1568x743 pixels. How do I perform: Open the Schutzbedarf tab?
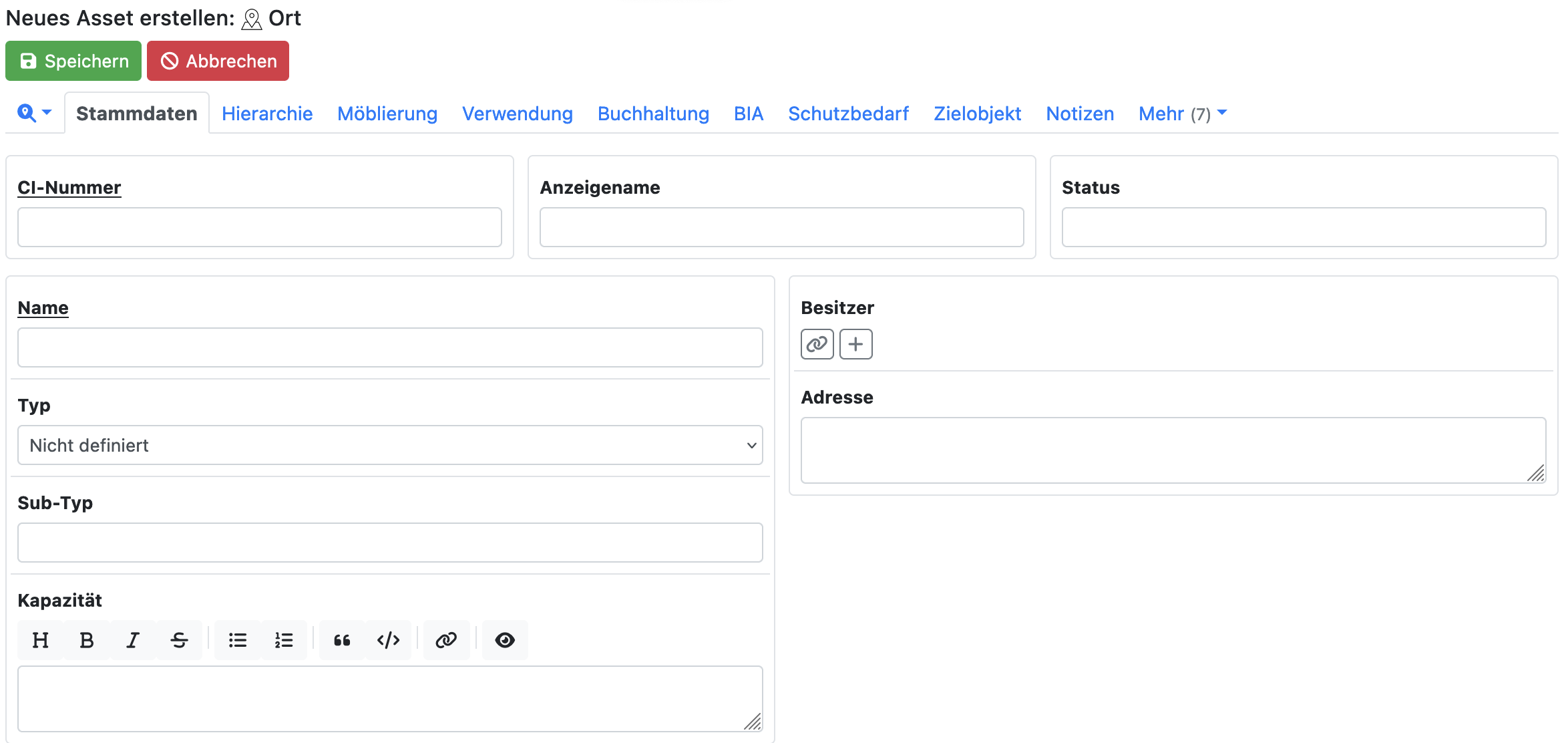(x=848, y=114)
